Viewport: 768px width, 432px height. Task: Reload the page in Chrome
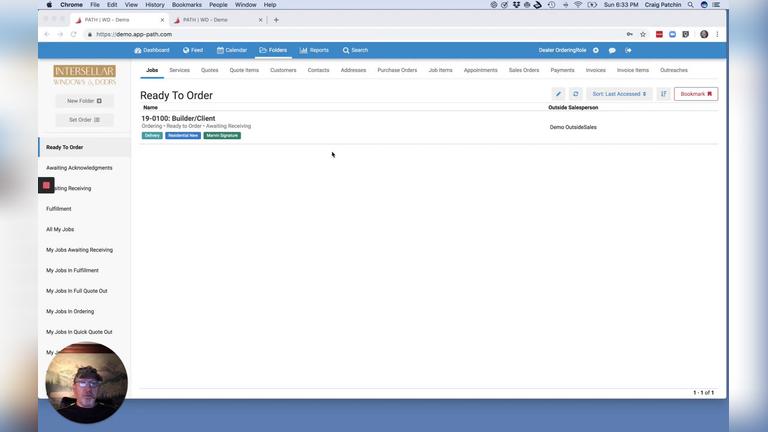click(x=73, y=34)
